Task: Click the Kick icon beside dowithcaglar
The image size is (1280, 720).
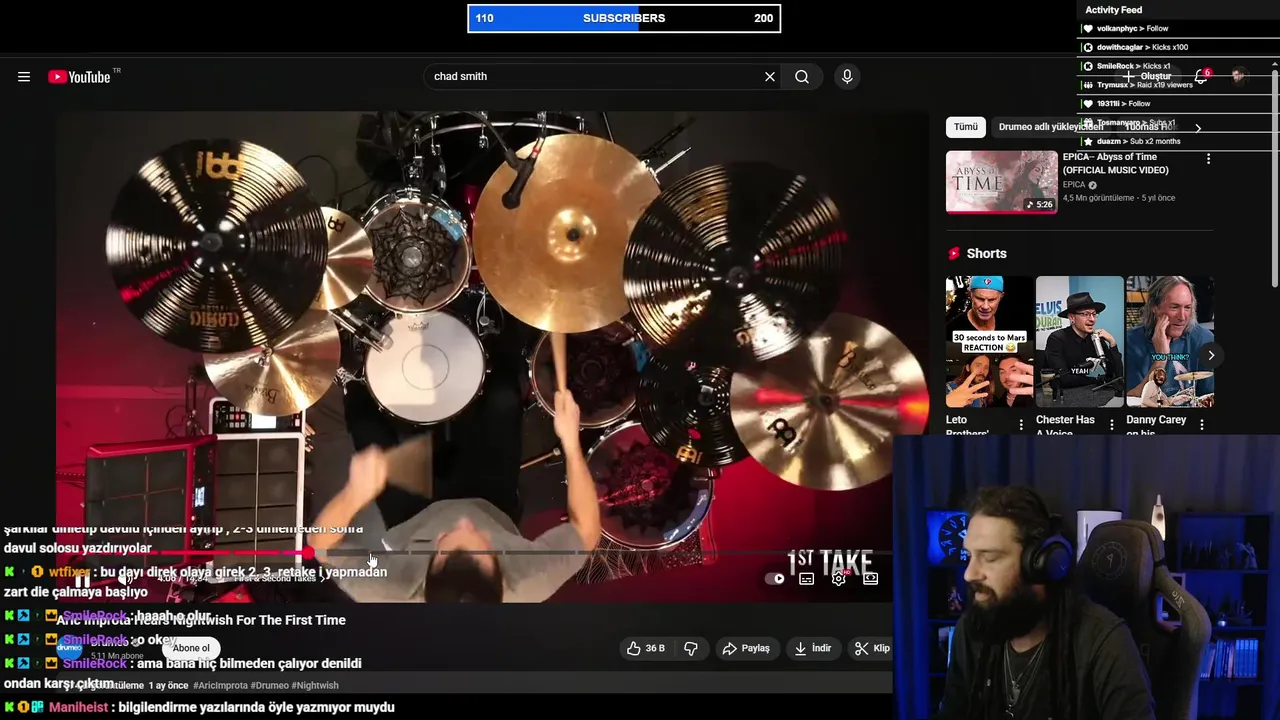Action: (x=1088, y=47)
